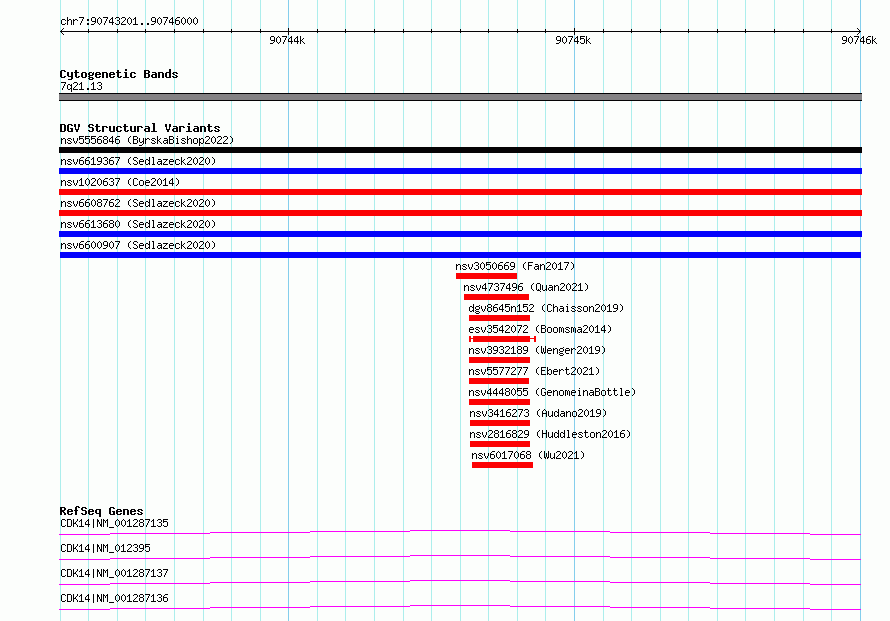Click the magenta line of CDK14|NM_001287136
Viewport: 890px width, 621px height.
(x=460, y=607)
